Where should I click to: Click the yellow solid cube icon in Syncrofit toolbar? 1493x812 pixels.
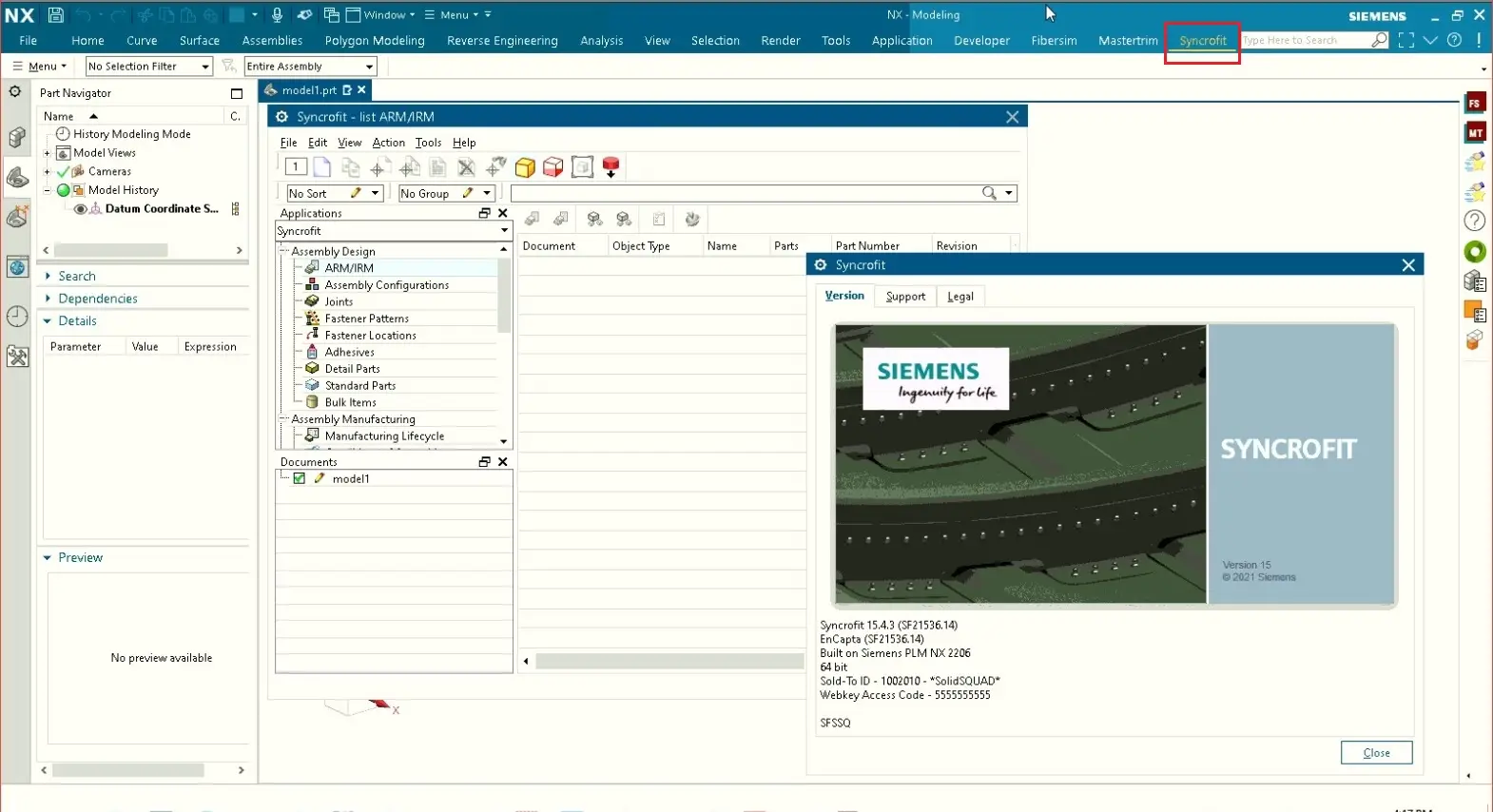click(x=525, y=168)
